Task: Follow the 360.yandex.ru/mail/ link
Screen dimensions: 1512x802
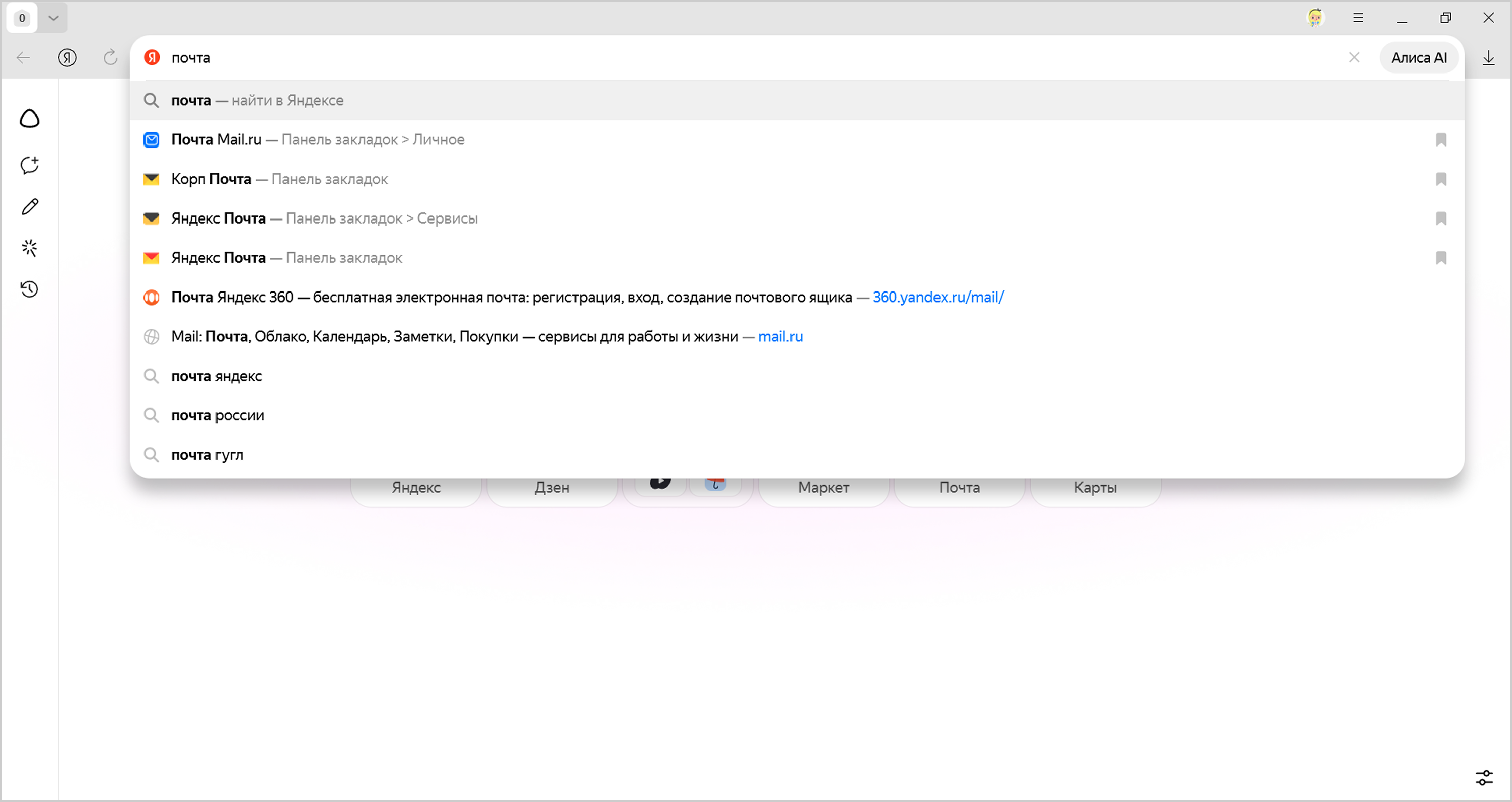Action: 938,297
